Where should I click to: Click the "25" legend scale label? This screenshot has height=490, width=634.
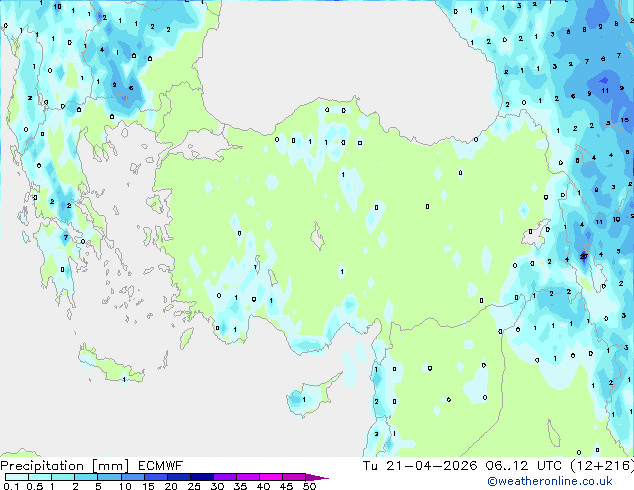[x=194, y=486]
